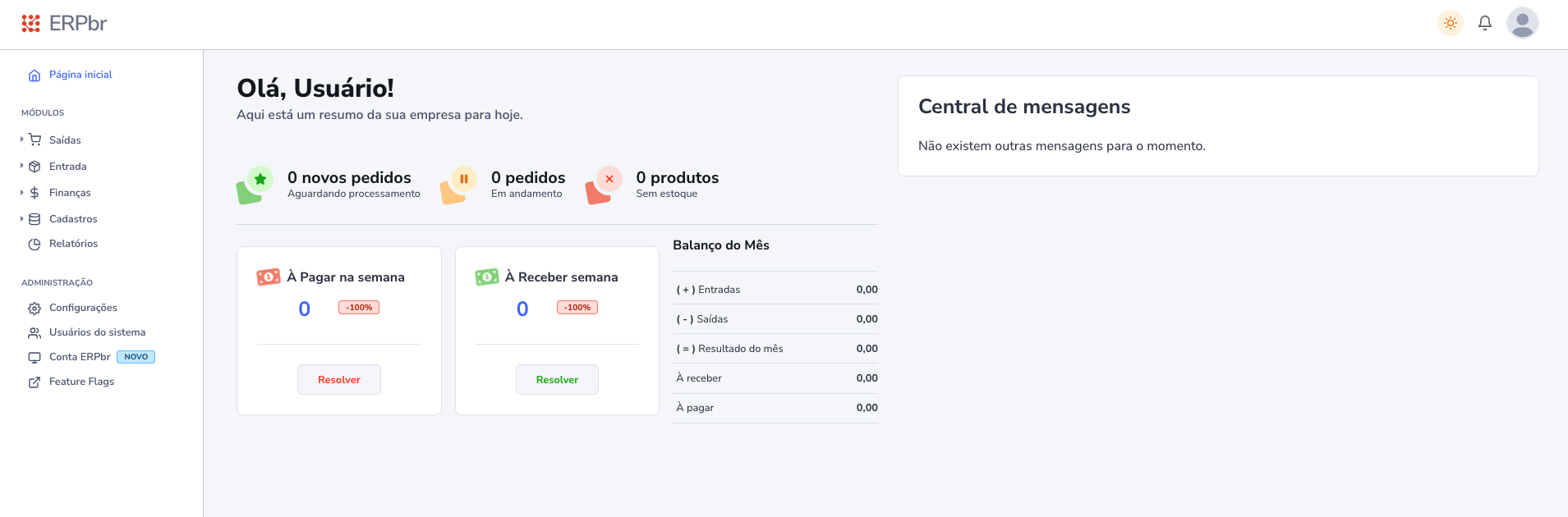Click the NOVO badge beside Conta ERPbr
Image resolution: width=1568 pixels, height=517 pixels.
[136, 357]
